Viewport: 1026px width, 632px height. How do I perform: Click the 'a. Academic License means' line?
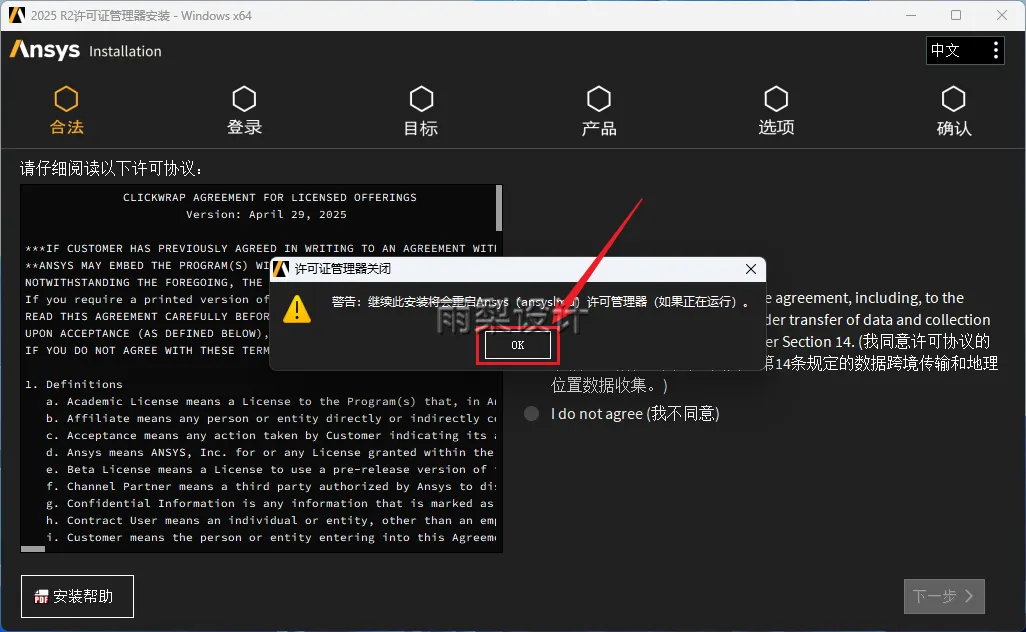(271, 402)
